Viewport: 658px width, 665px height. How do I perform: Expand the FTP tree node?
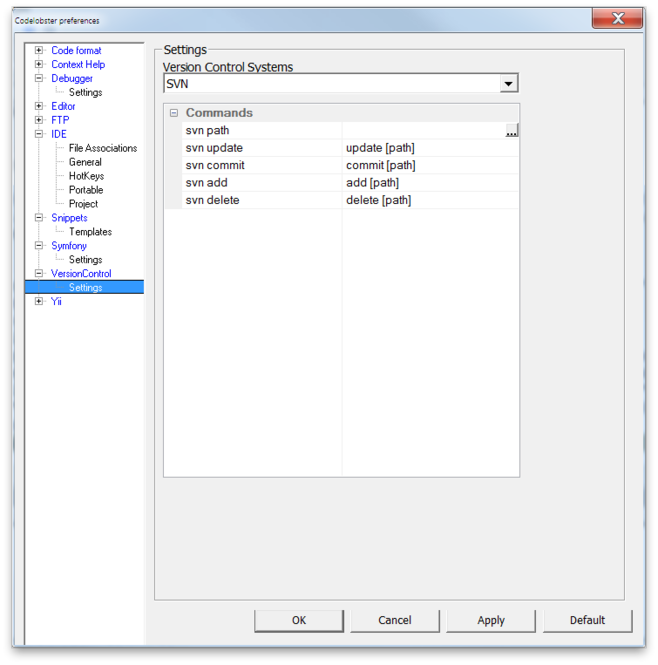point(39,120)
